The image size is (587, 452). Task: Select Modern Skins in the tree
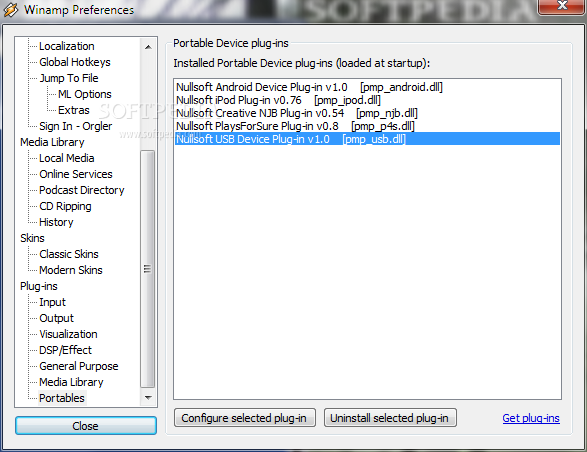71,270
